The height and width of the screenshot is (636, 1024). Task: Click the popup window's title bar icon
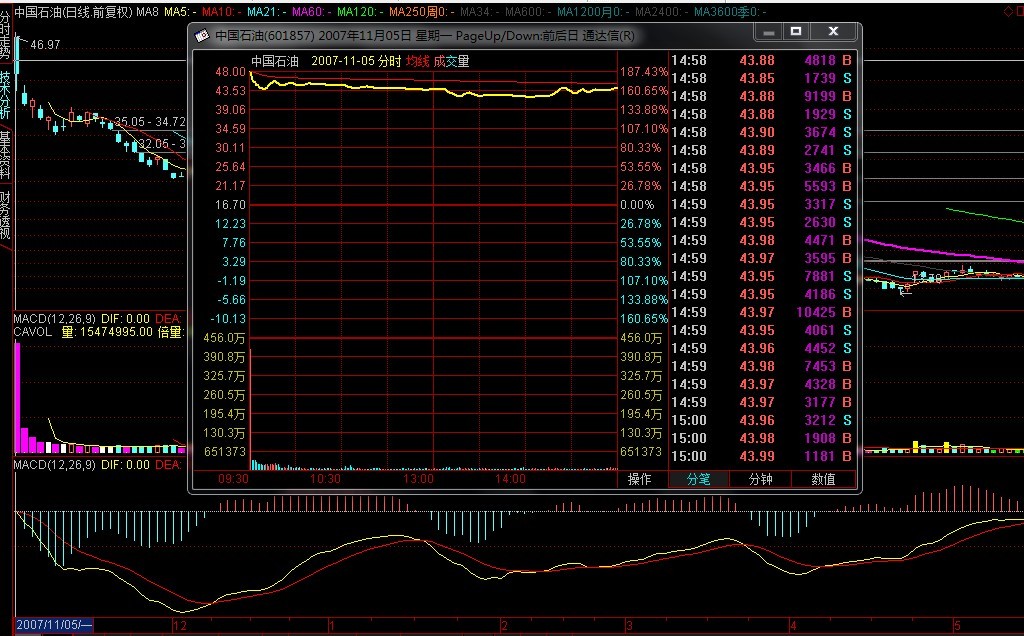click(202, 35)
